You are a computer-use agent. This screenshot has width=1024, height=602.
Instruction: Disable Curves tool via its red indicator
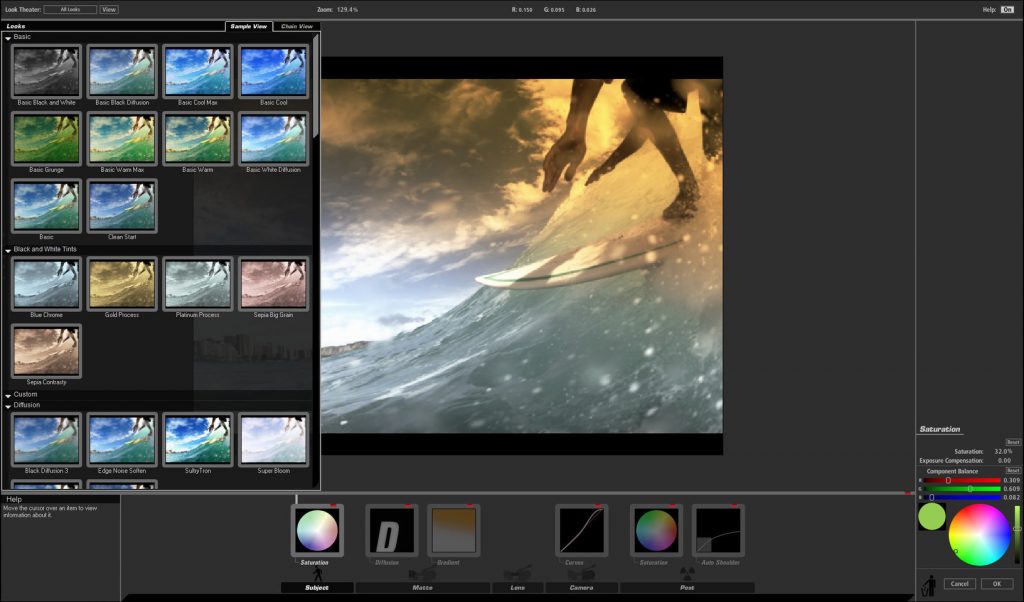598,506
